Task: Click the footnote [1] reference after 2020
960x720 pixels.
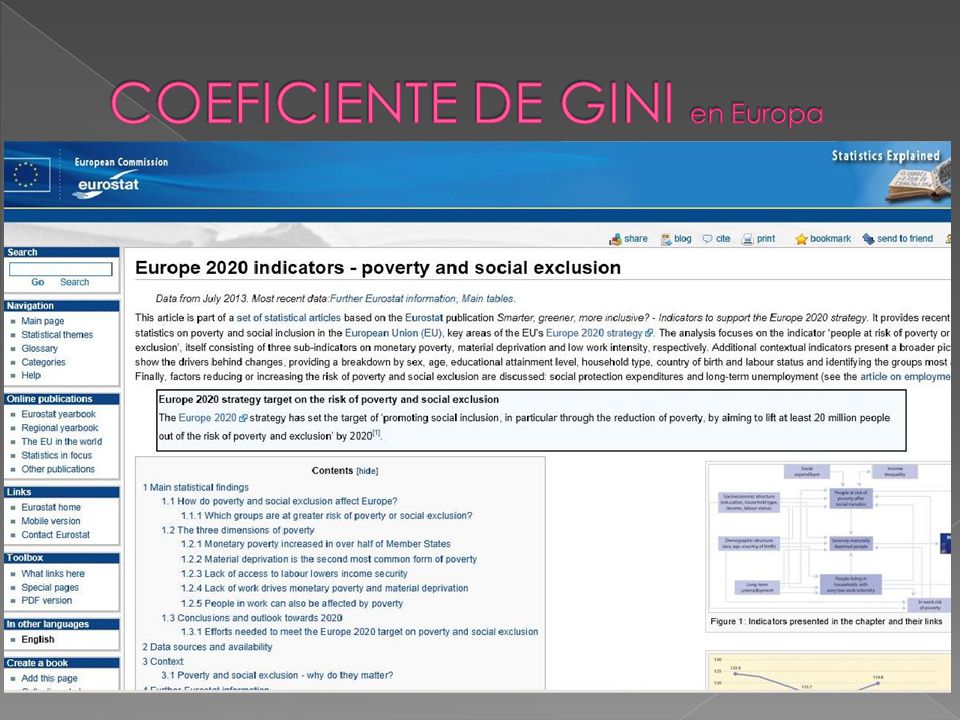Action: tap(377, 433)
